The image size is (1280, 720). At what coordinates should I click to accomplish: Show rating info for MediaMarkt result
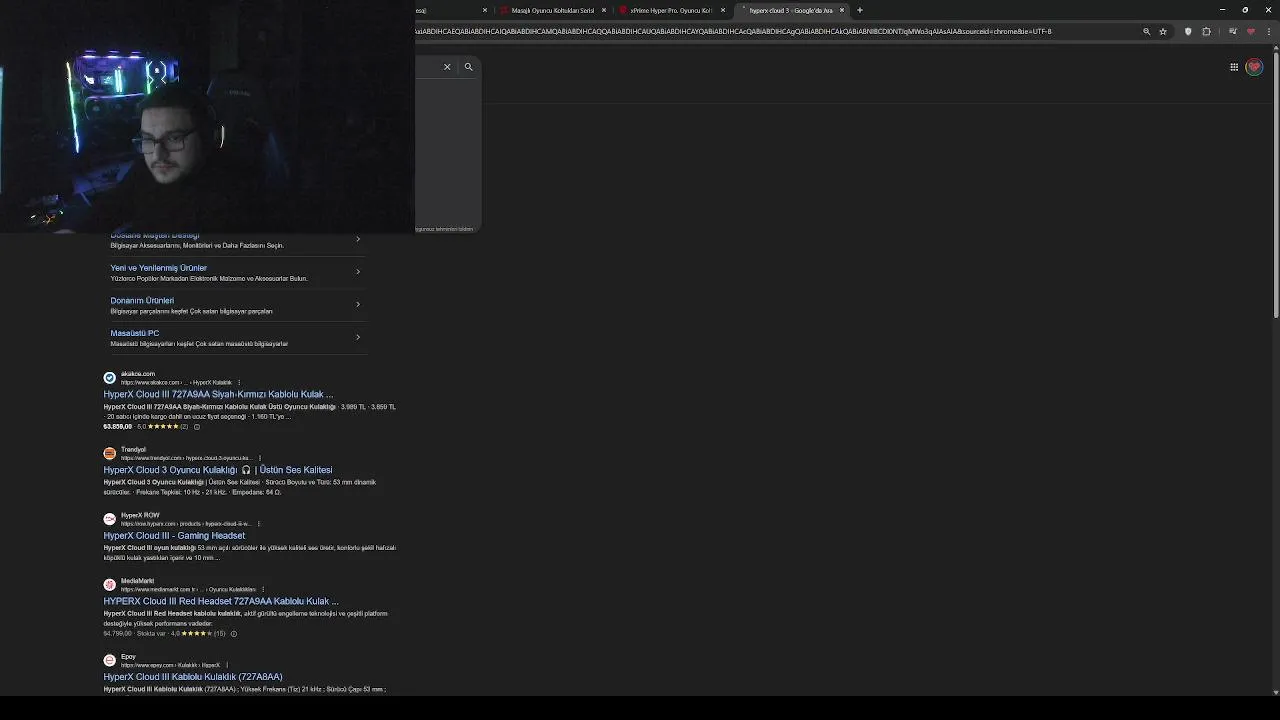[x=234, y=633]
